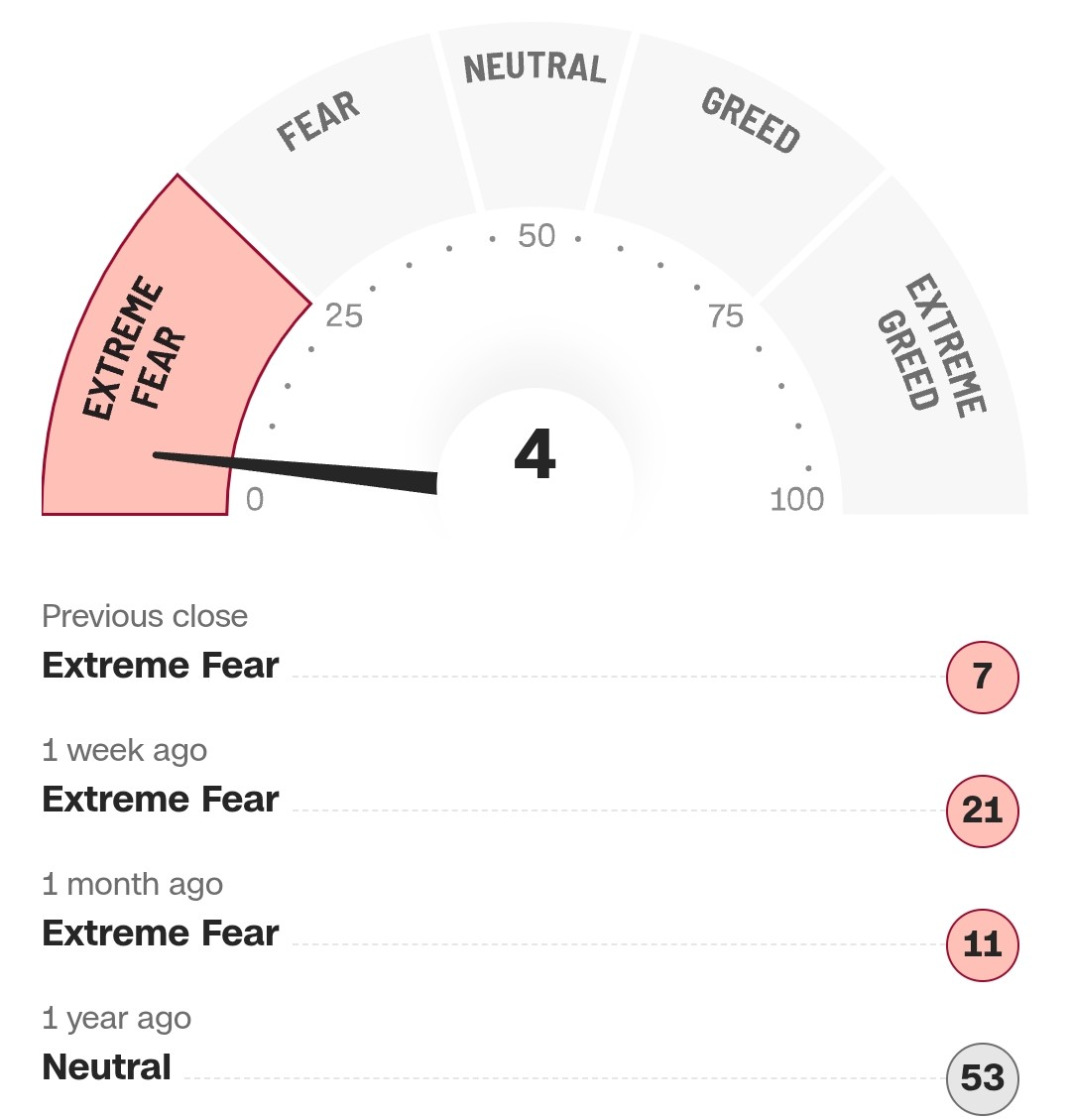
Task: Click the 75 mark on gauge scale
Action: pyautogui.click(x=726, y=315)
